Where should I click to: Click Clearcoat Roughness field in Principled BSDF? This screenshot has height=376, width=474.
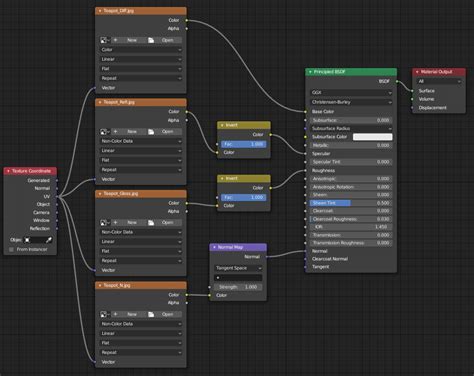click(x=351, y=219)
